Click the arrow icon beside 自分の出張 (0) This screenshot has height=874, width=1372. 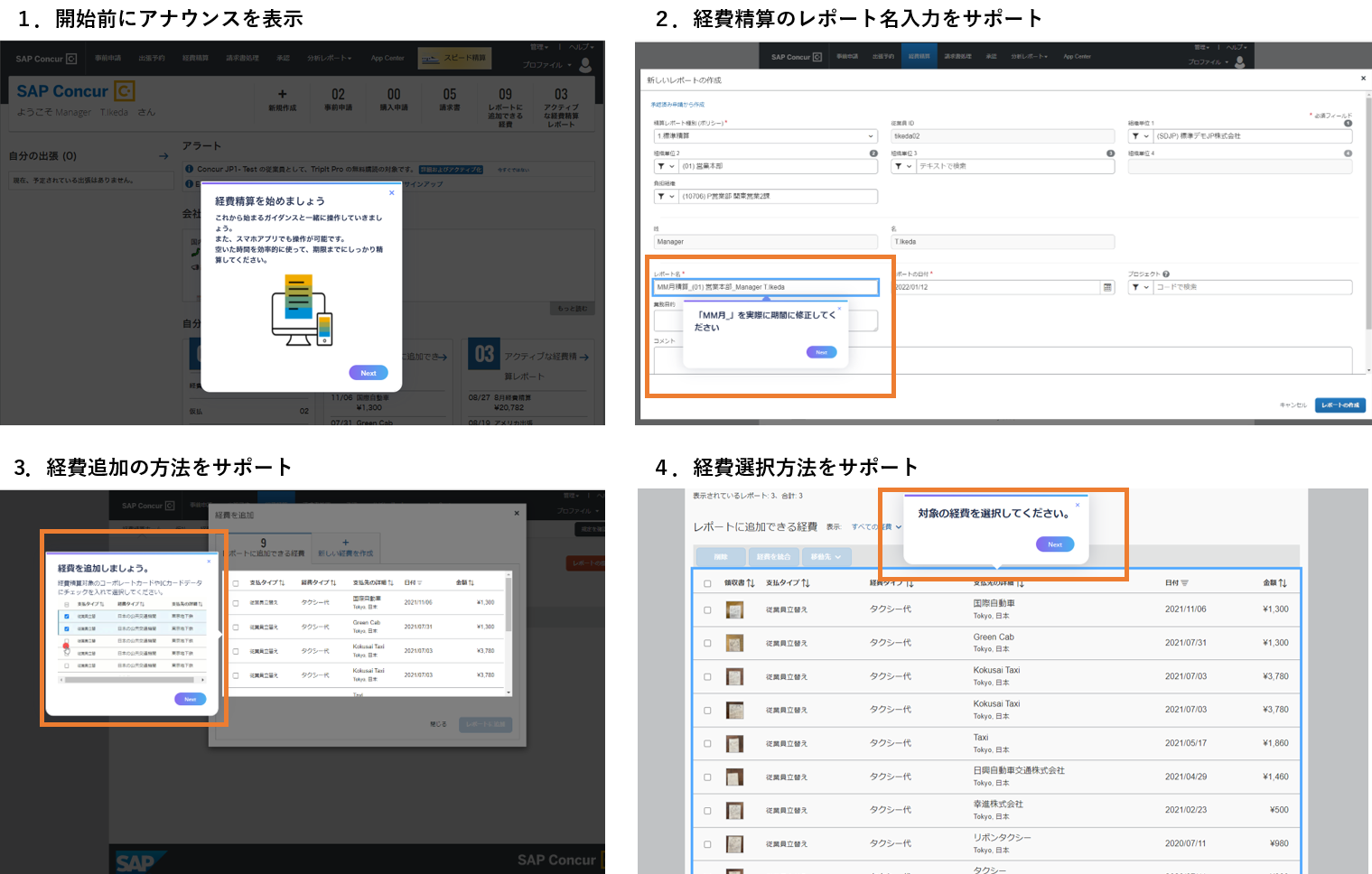tap(163, 156)
